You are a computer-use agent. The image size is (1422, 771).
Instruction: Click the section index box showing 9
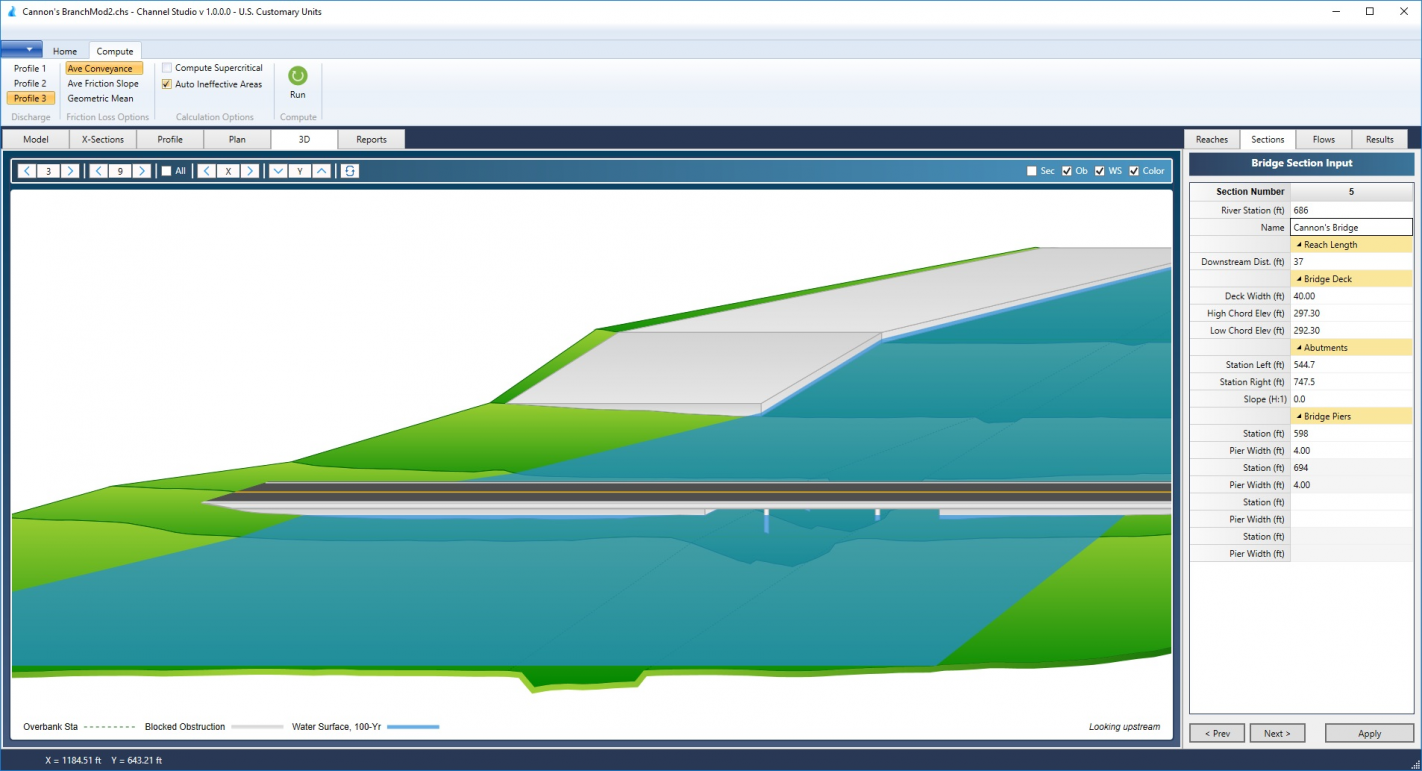click(x=120, y=171)
